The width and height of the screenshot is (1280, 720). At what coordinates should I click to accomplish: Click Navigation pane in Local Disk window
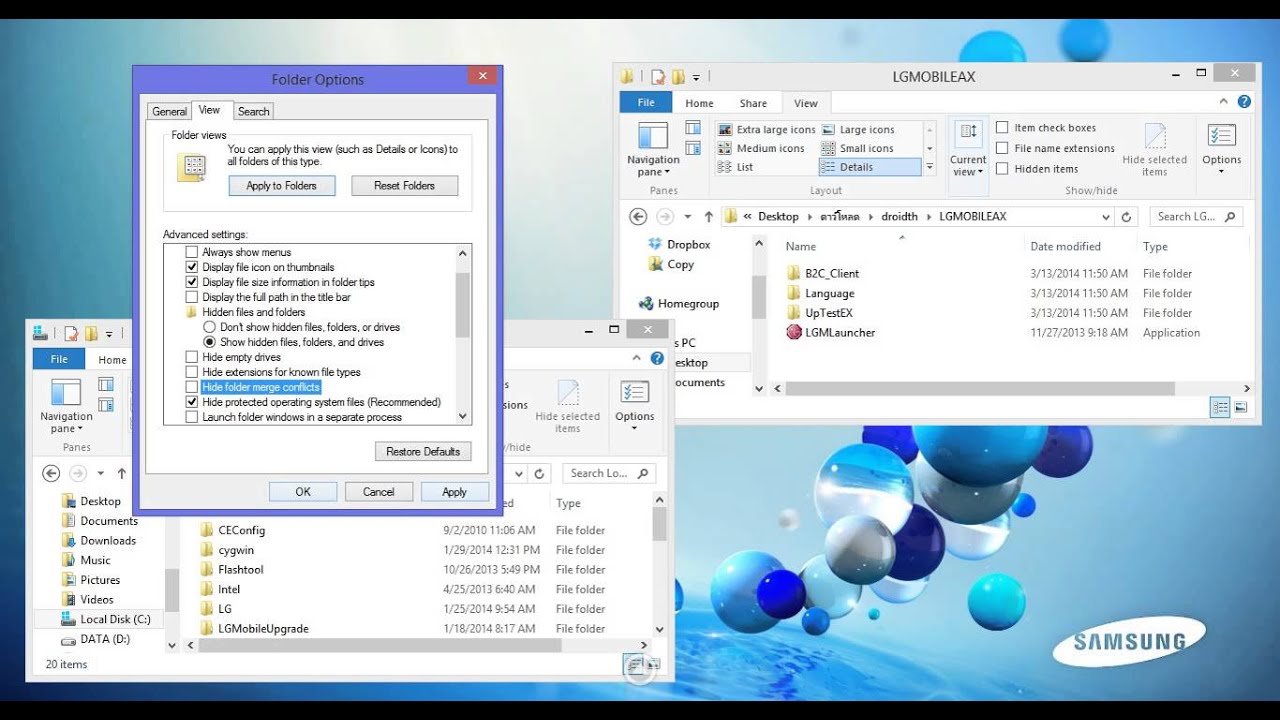[65, 405]
